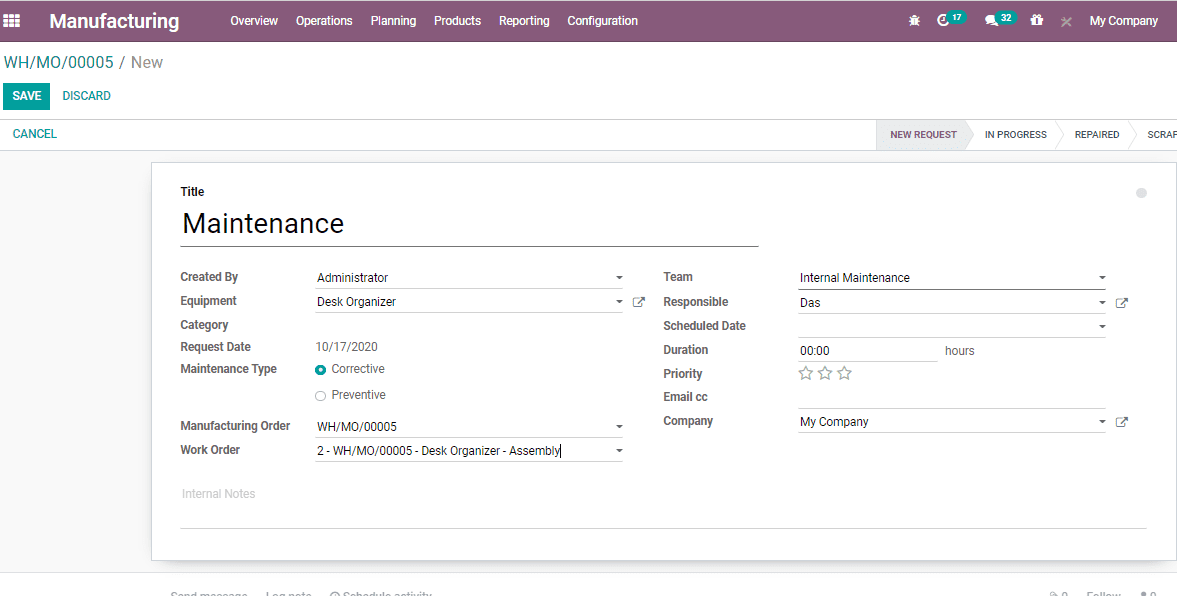Click the gift (Odoo updates) icon

pyautogui.click(x=1037, y=20)
